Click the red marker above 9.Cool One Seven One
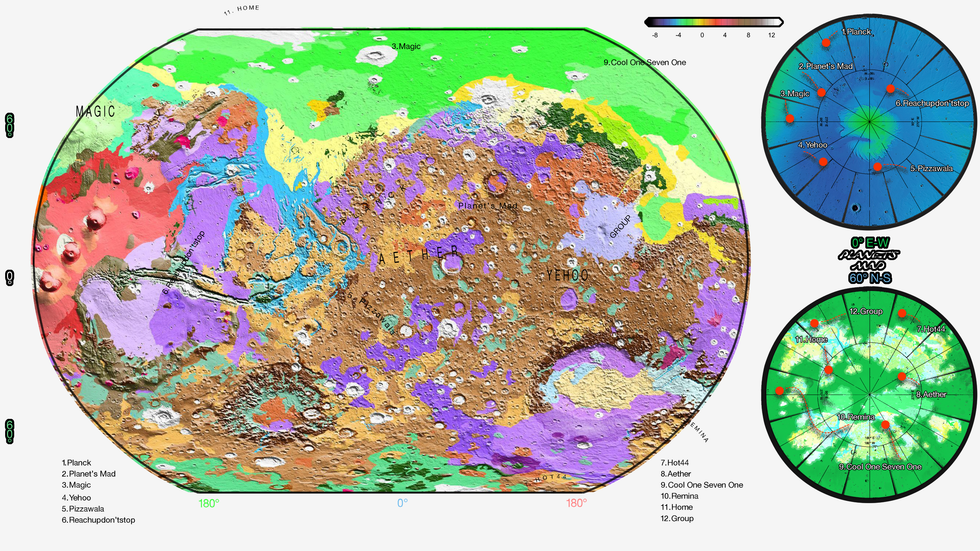This screenshot has width=980, height=551. (x=884, y=426)
